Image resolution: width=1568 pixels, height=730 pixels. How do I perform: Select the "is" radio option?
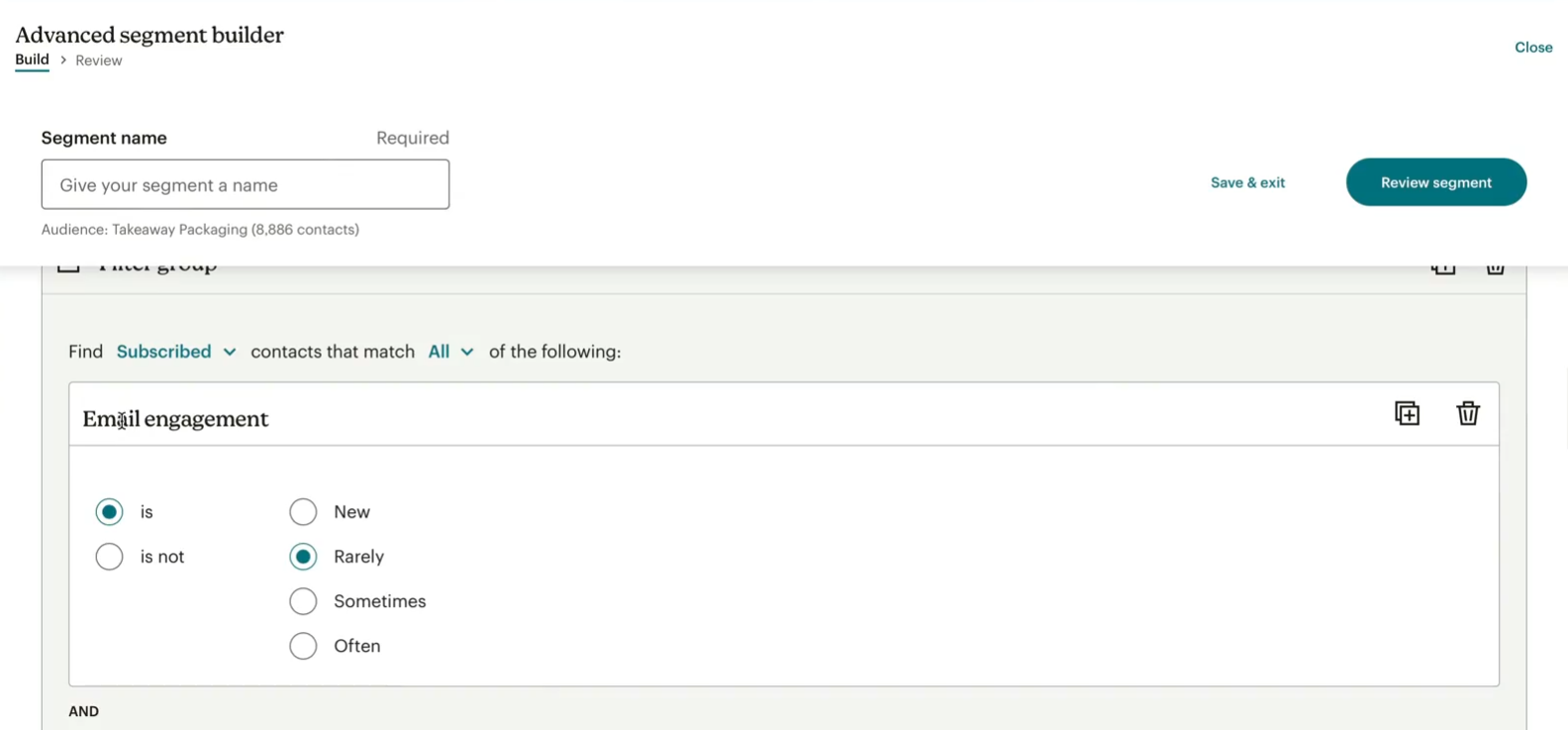click(109, 512)
